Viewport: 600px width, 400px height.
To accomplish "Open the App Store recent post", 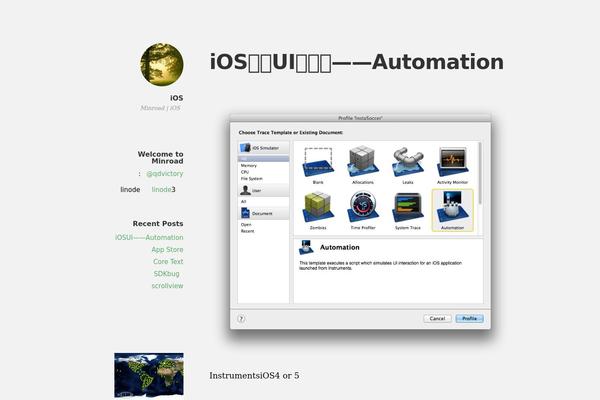I will 167,250.
